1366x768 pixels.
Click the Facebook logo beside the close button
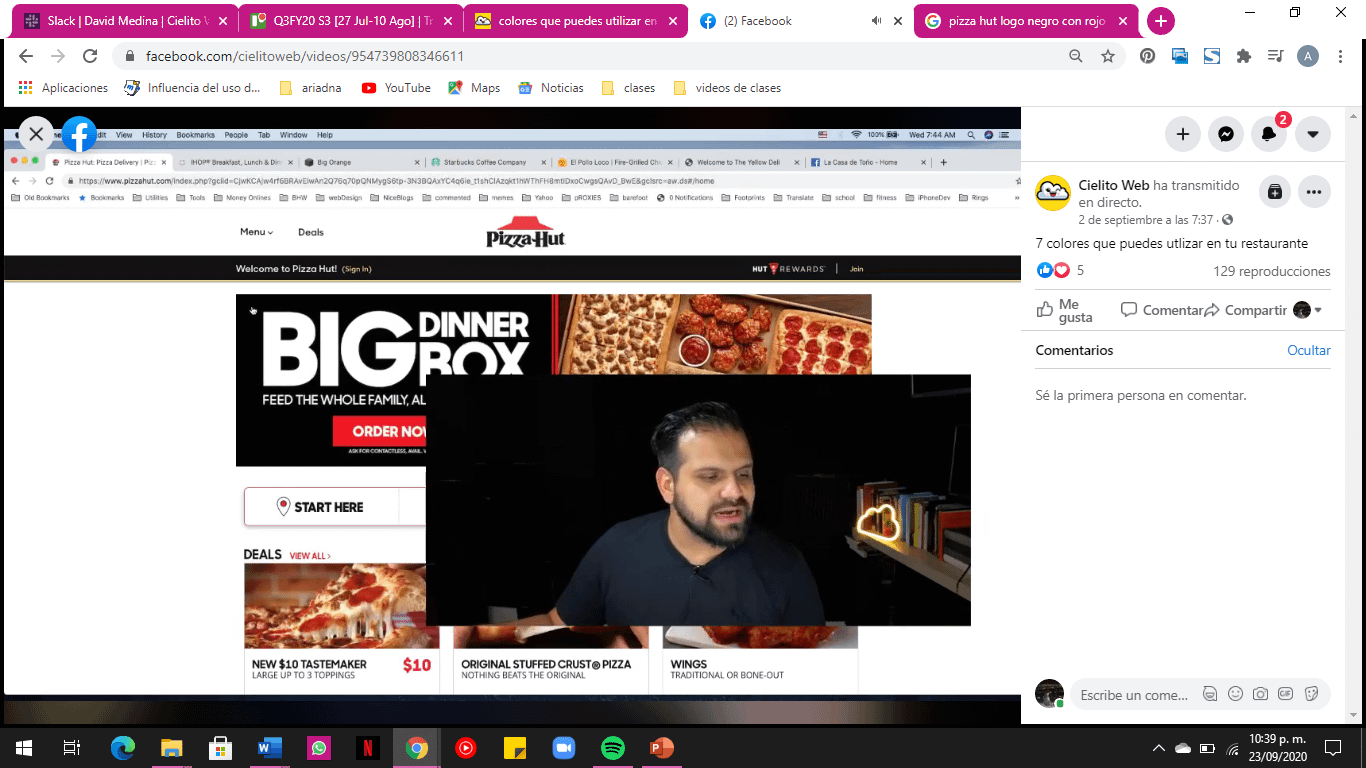[x=79, y=134]
